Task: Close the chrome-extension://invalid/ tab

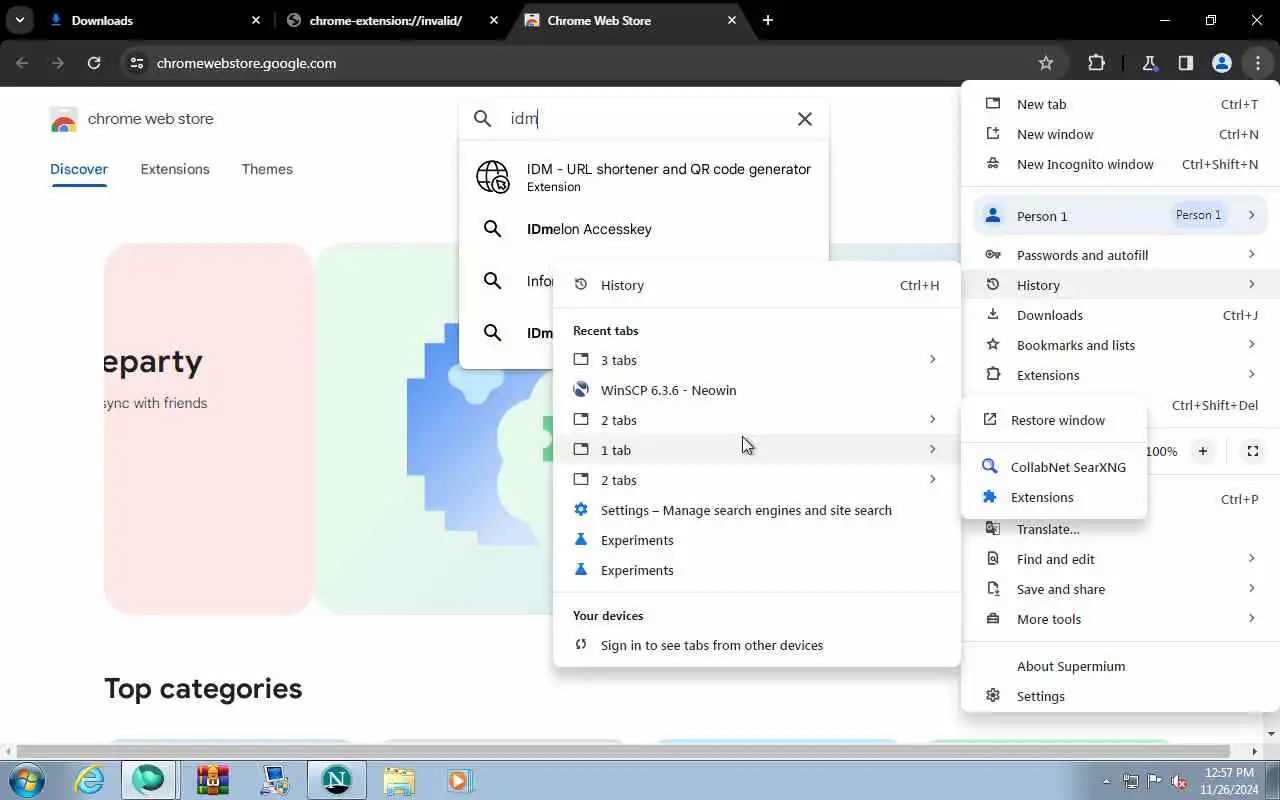Action: pos(494,20)
